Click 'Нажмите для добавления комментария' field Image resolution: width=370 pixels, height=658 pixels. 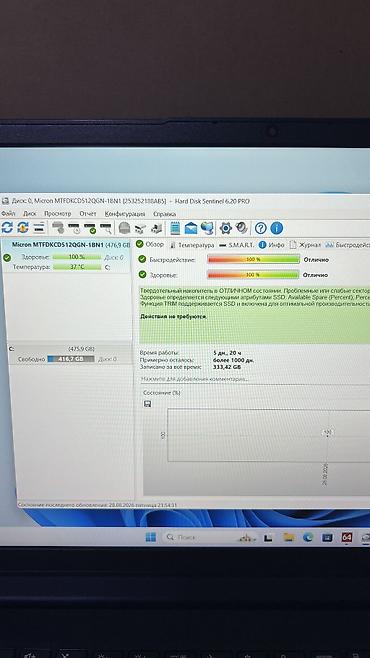(x=194, y=379)
